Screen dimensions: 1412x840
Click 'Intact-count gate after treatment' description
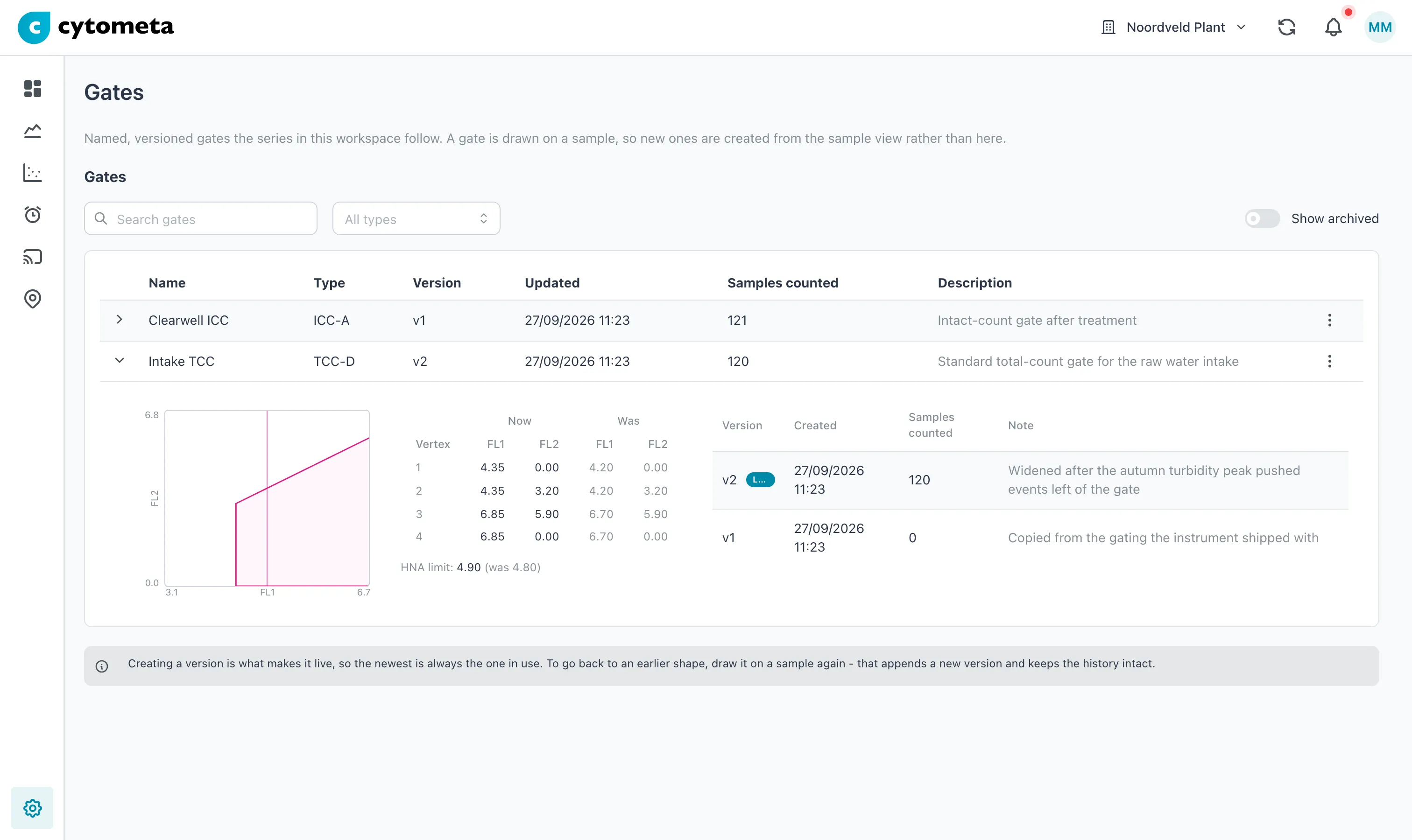pyautogui.click(x=1037, y=321)
